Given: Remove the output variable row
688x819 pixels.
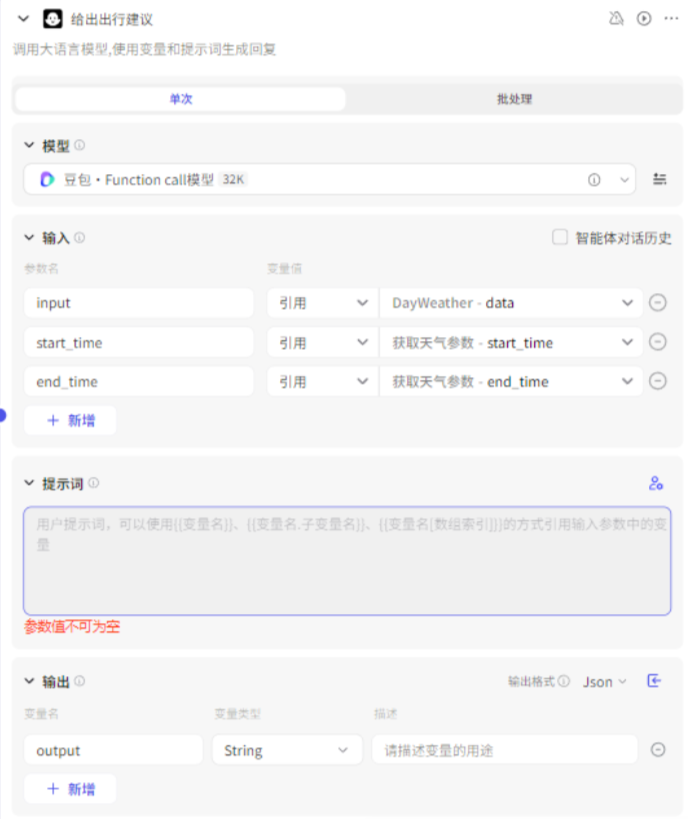Looking at the screenshot, I should (x=658, y=750).
